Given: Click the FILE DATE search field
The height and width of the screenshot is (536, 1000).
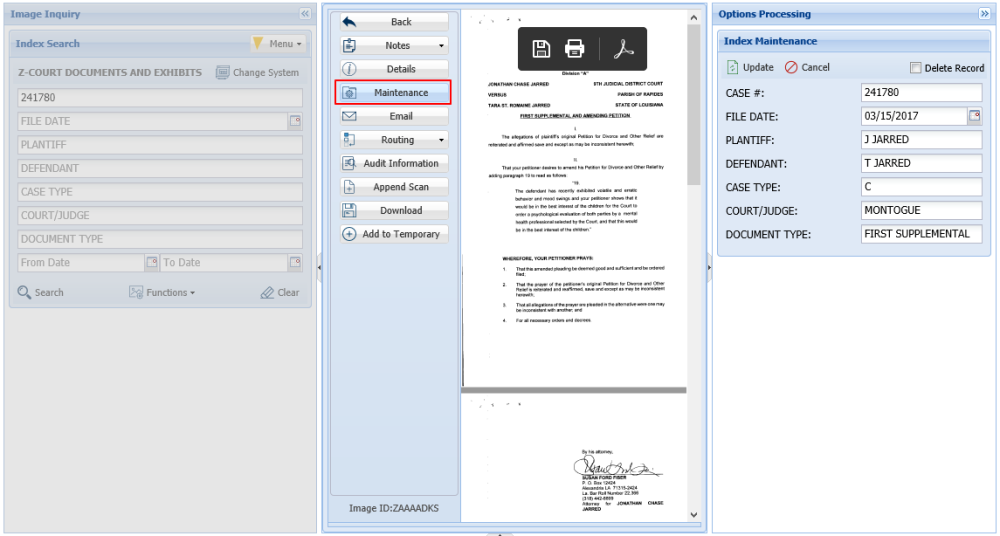Looking at the screenshot, I should click(x=152, y=121).
